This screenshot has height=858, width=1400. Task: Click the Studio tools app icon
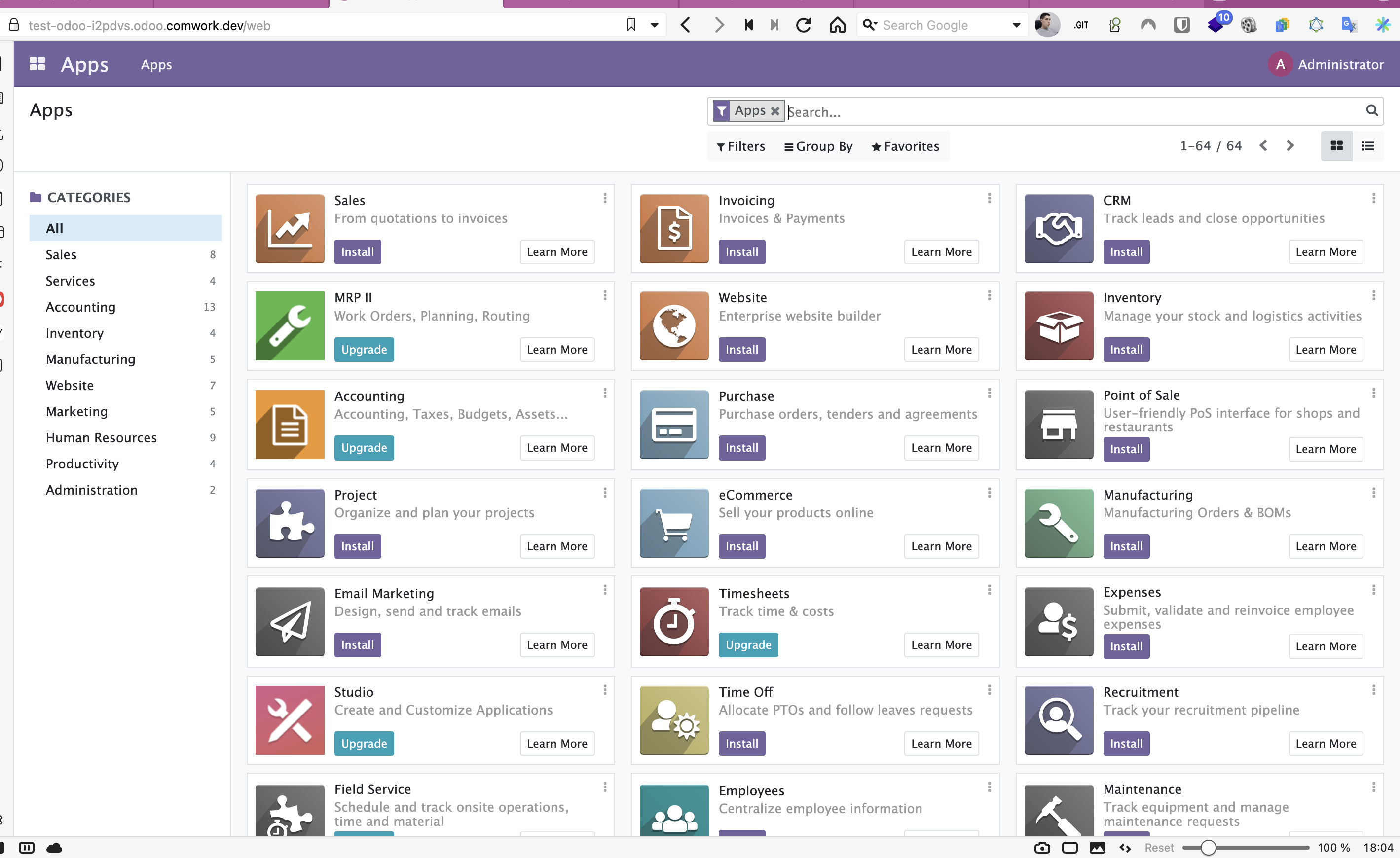[x=290, y=720]
